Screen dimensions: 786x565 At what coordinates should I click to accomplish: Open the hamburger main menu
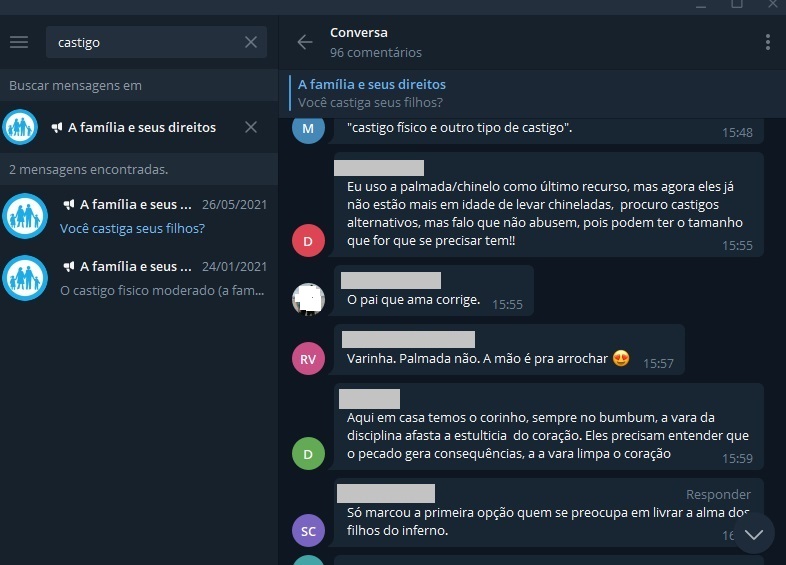click(x=19, y=42)
